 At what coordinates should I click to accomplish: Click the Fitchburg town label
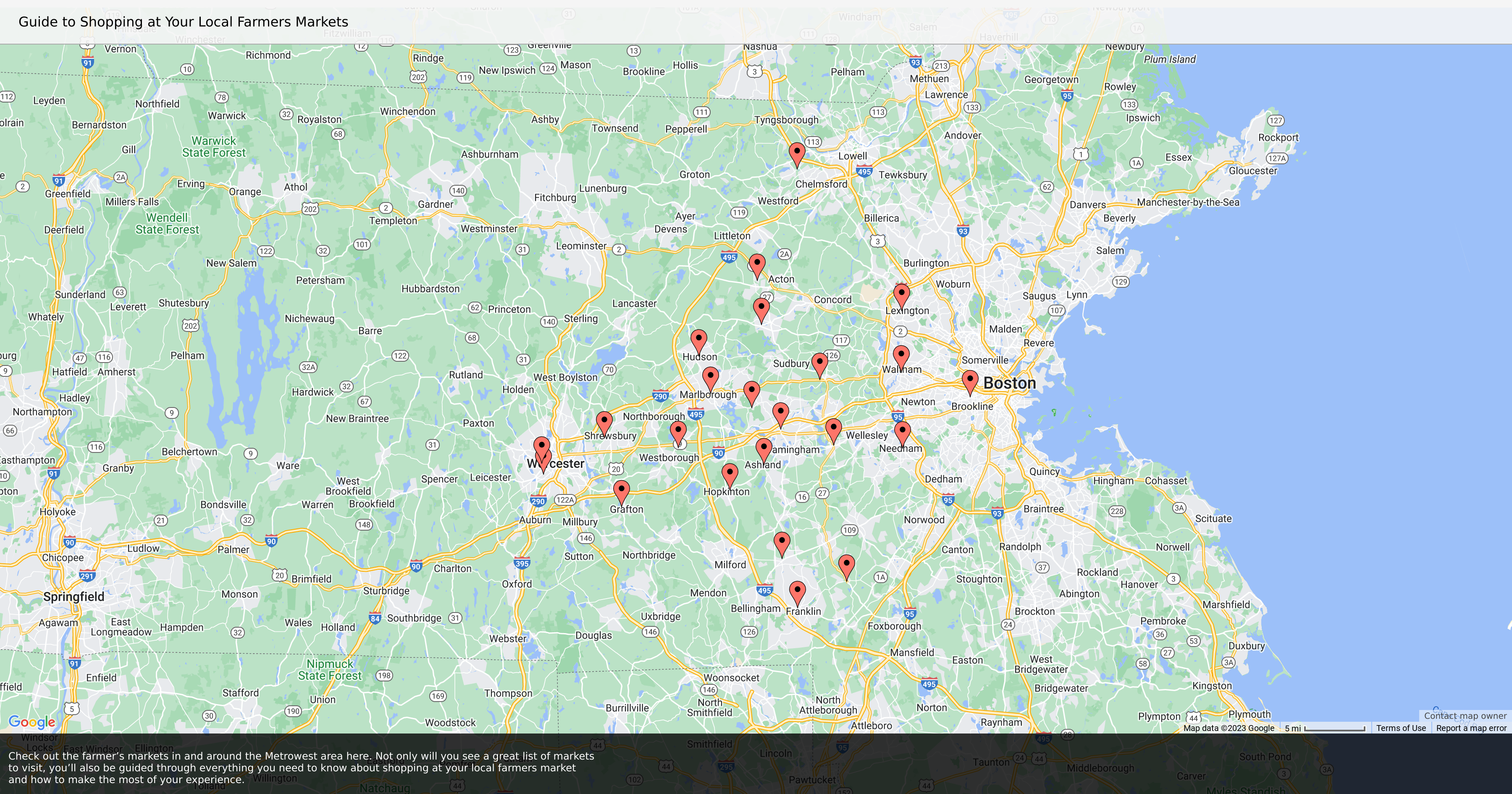[x=555, y=197]
